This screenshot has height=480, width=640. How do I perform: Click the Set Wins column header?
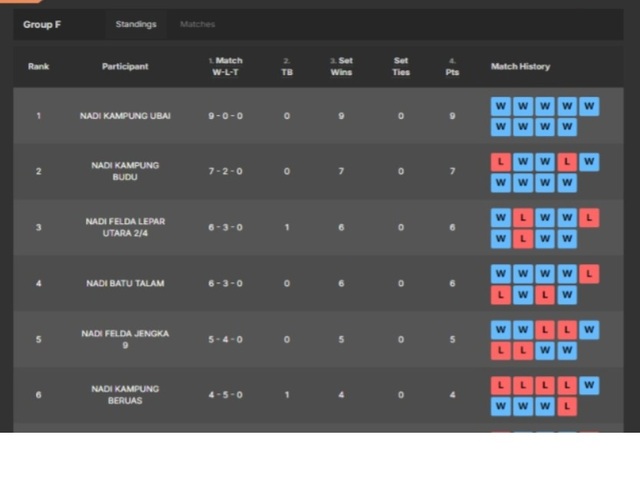click(x=341, y=67)
